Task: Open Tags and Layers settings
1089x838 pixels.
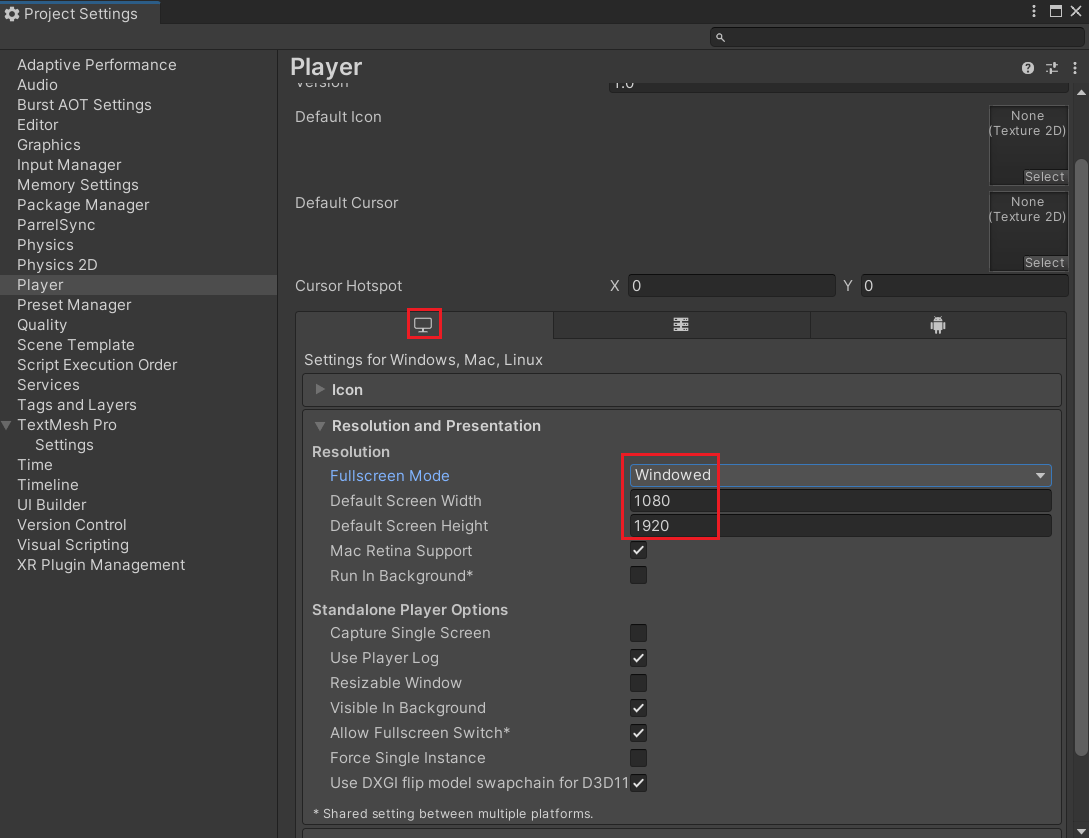Action: tap(76, 405)
